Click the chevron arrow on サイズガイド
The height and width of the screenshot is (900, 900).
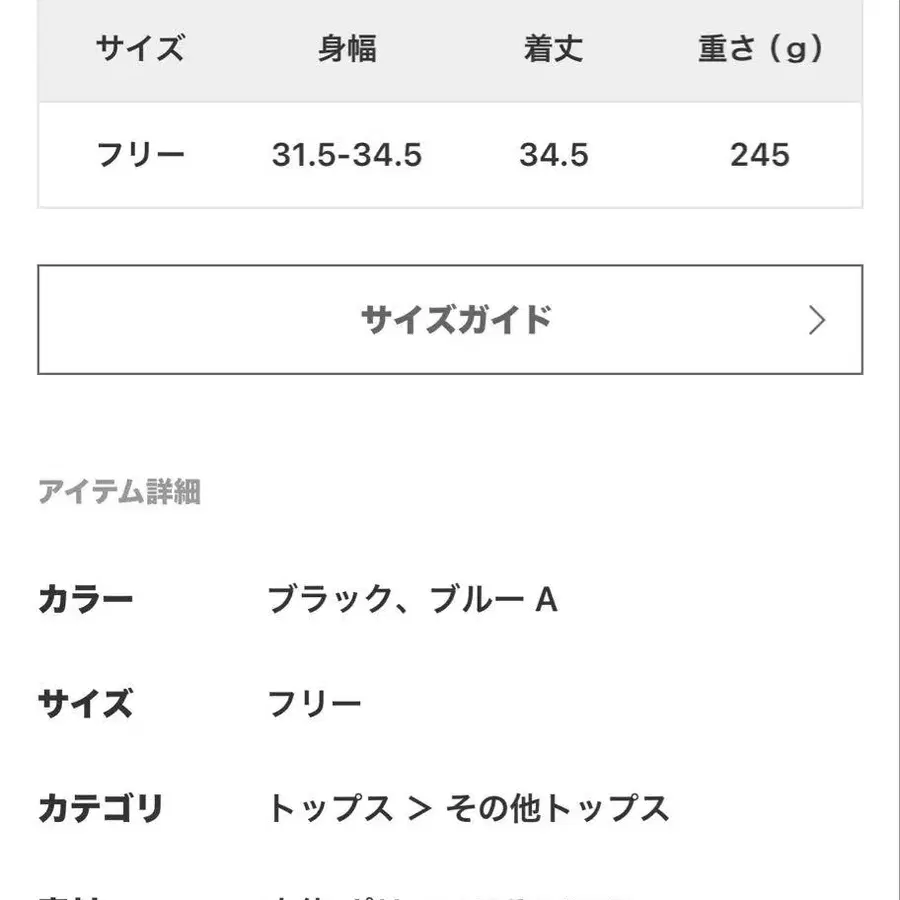[817, 320]
